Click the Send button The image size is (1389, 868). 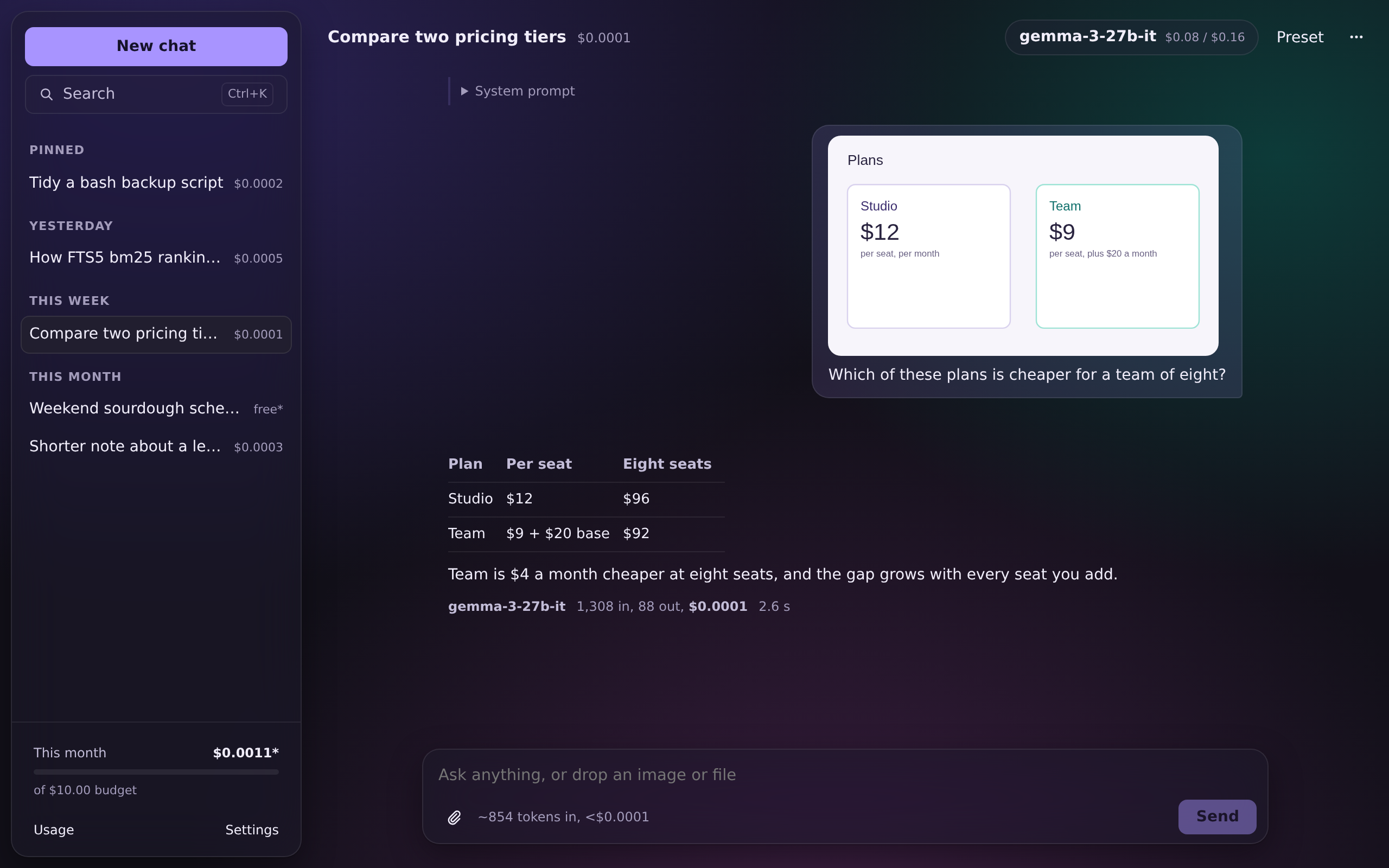1217,816
